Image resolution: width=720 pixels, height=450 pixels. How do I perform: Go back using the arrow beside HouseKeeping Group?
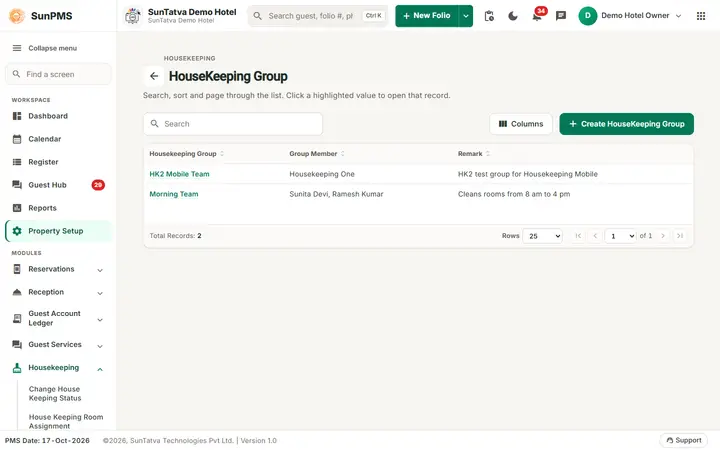tap(154, 76)
